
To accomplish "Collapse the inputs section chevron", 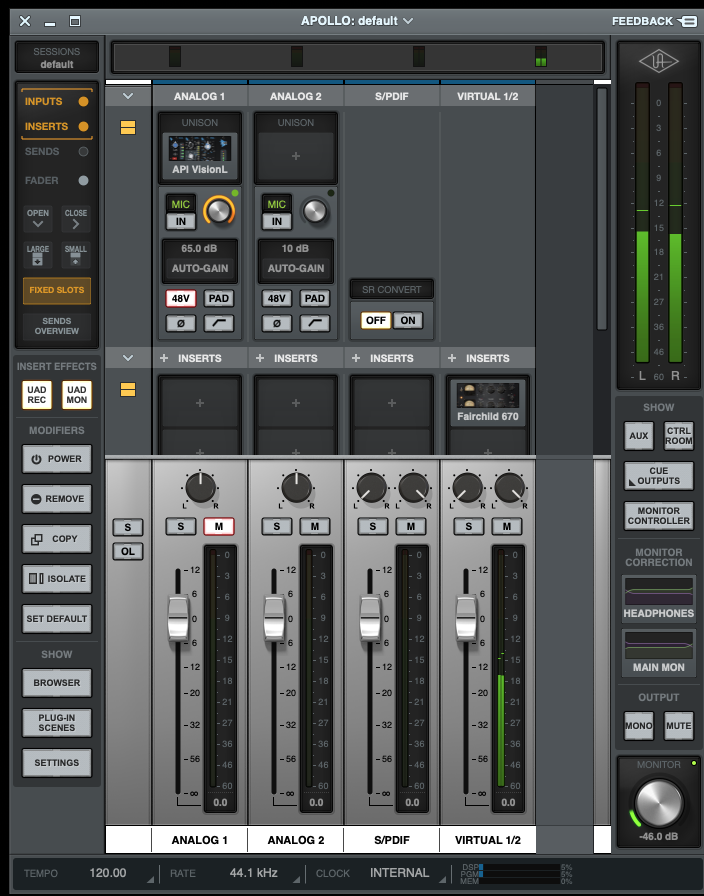I will (x=128, y=96).
